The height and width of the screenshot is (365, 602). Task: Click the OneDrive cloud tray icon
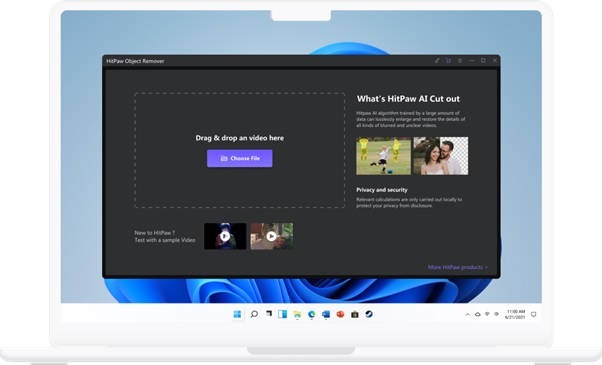478,314
